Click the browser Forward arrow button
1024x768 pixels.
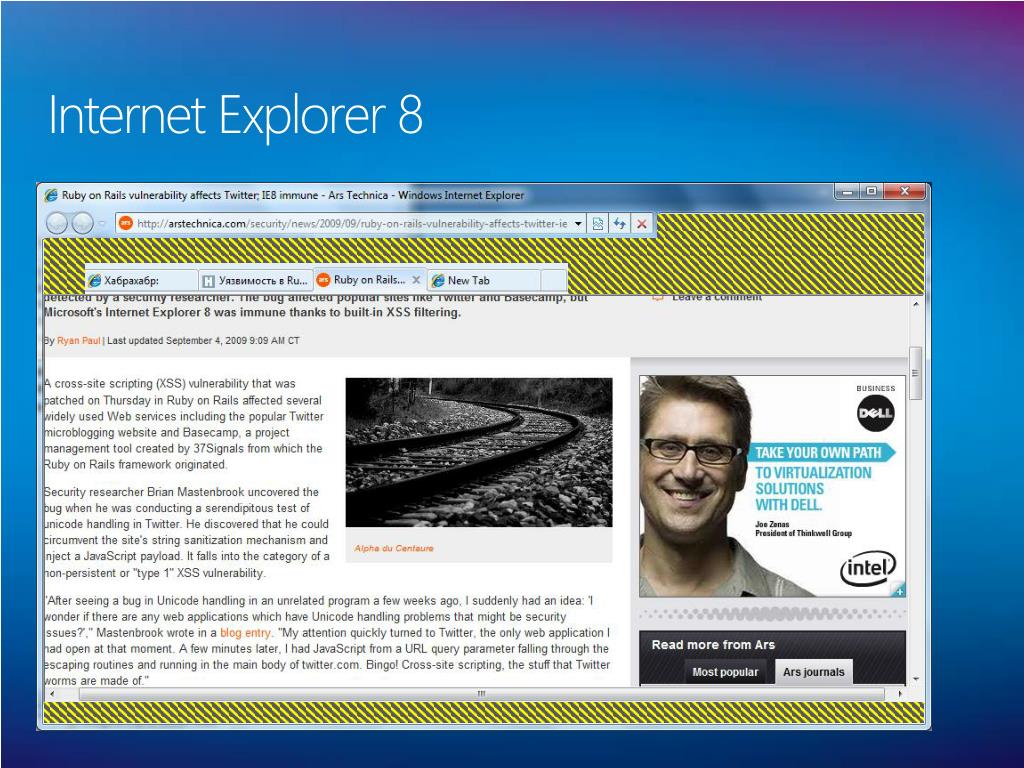pyautogui.click(x=82, y=223)
